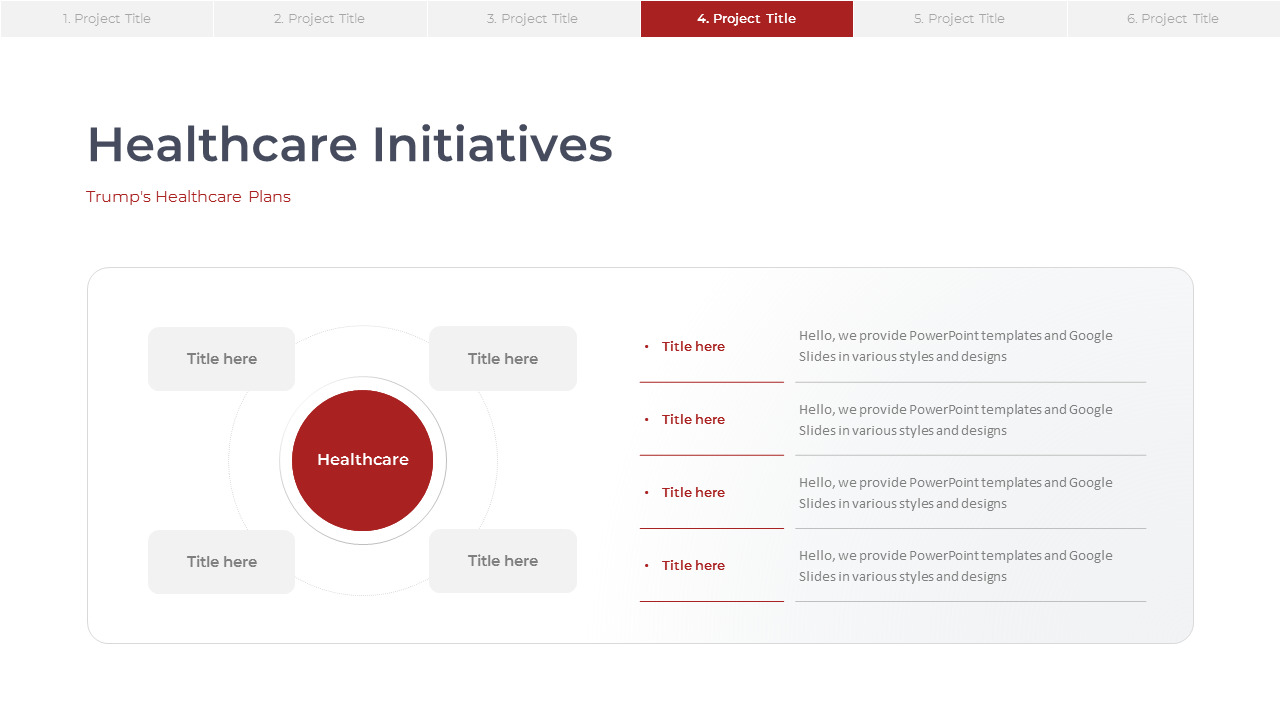Click the third red Title here list item
Screen dimensions: 1280x720
pyautogui.click(x=693, y=493)
